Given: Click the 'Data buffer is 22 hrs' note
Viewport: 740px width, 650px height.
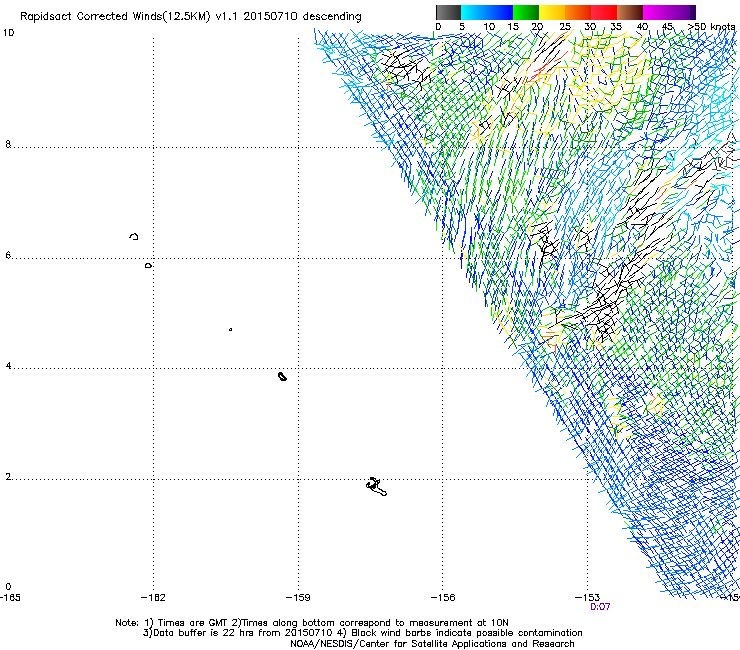Looking at the screenshot, I should tap(362, 633).
